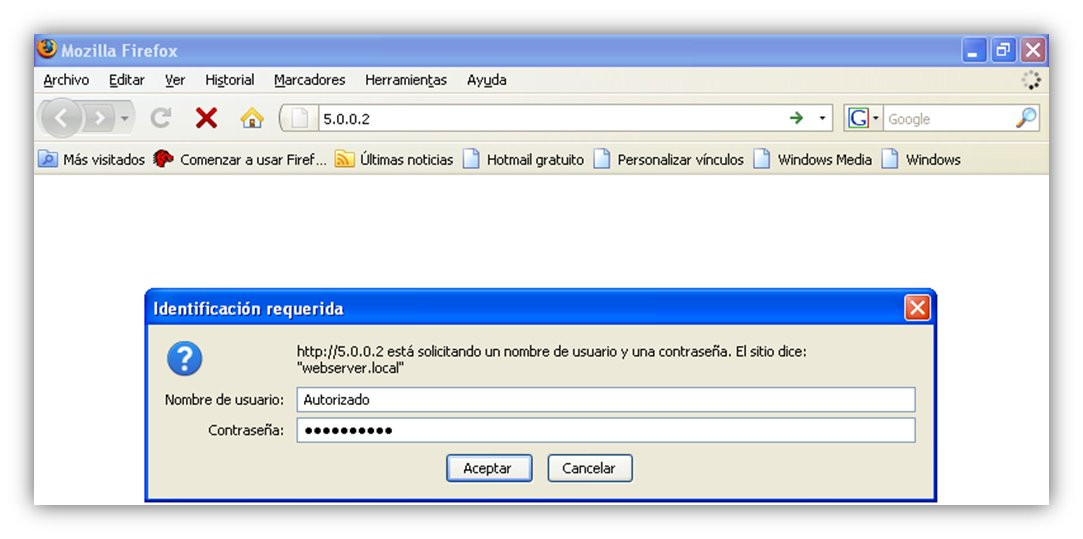Image resolution: width=1083 pixels, height=539 pixels.
Task: Close the Identificación requerida dialog
Action: tap(917, 308)
